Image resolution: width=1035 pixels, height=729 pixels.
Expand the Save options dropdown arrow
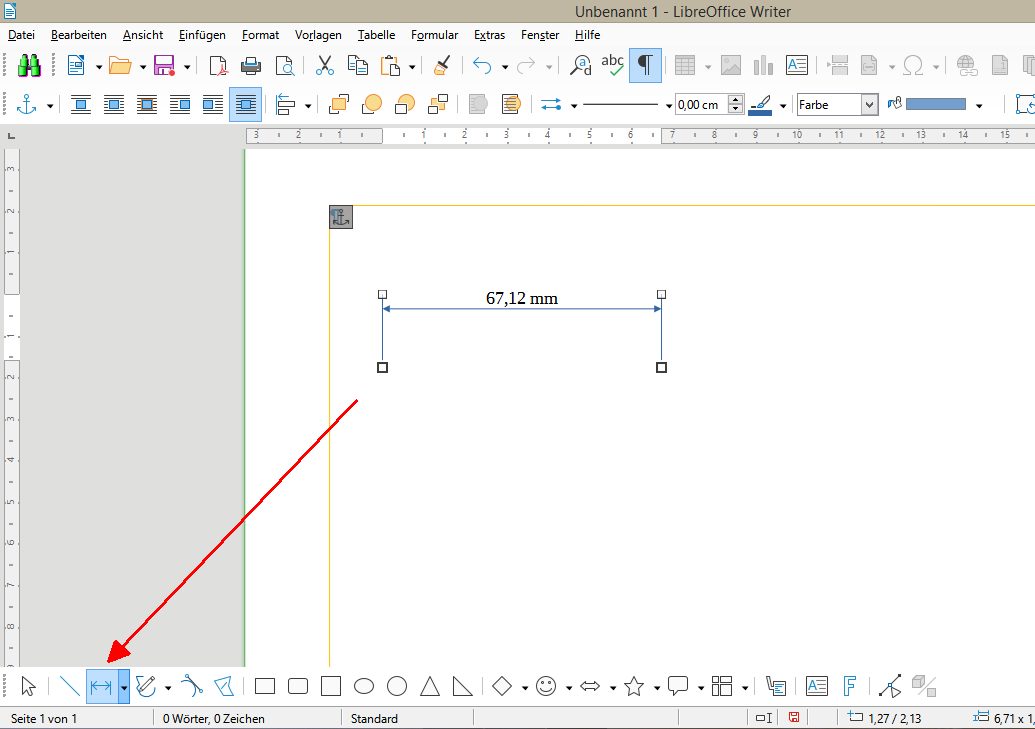187,67
